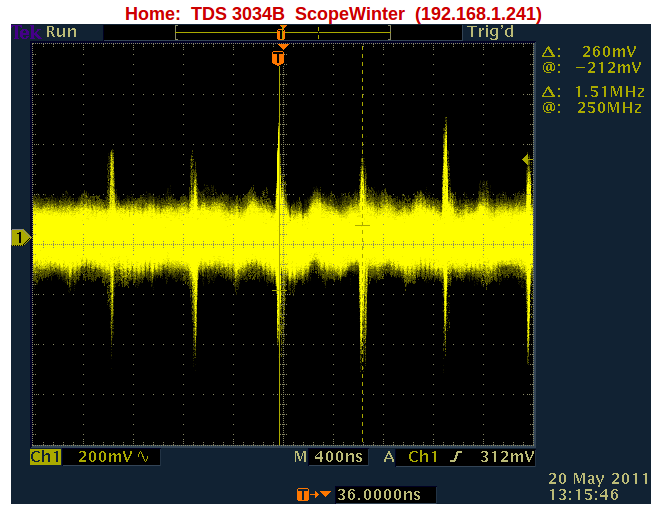Click the Run acquisition status
This screenshot has width=654, height=506.
click(x=61, y=32)
